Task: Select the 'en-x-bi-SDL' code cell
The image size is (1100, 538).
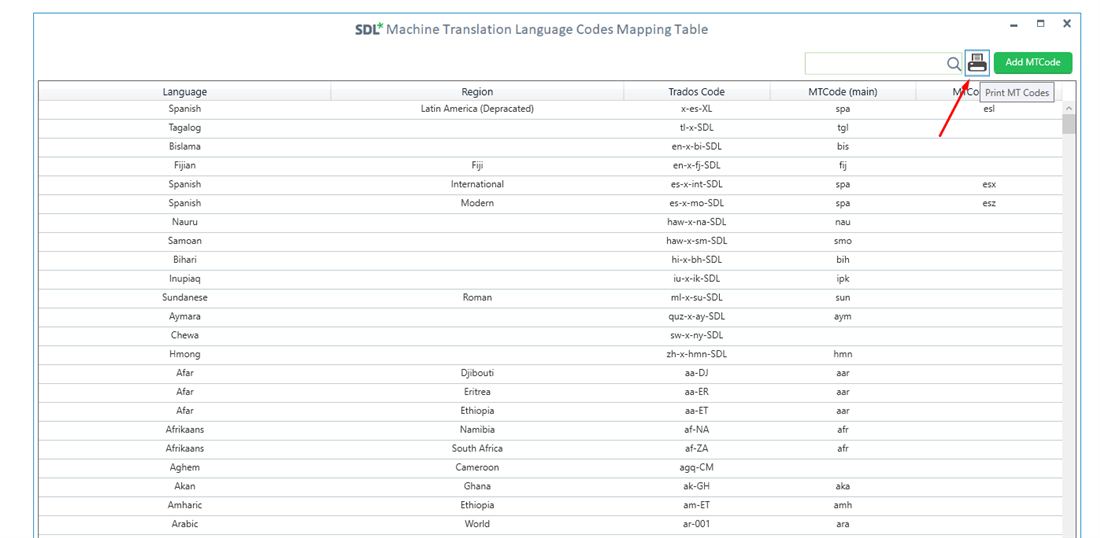Action: click(x=697, y=147)
